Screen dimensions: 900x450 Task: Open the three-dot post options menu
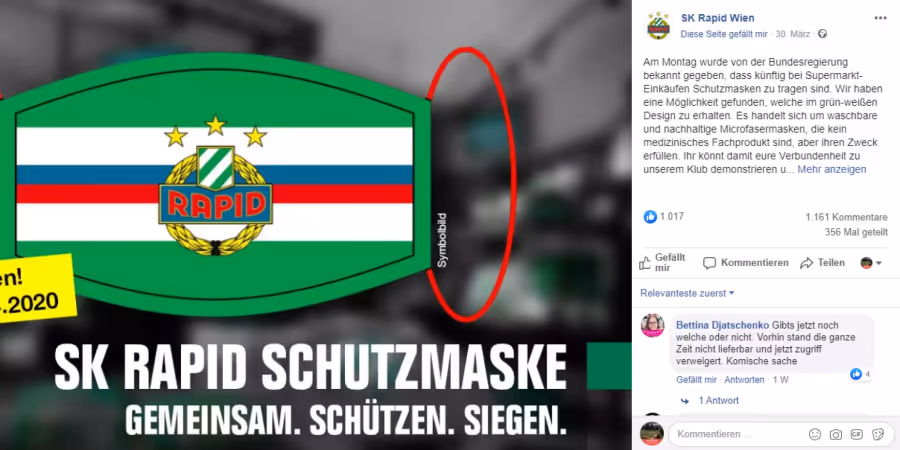(x=880, y=18)
